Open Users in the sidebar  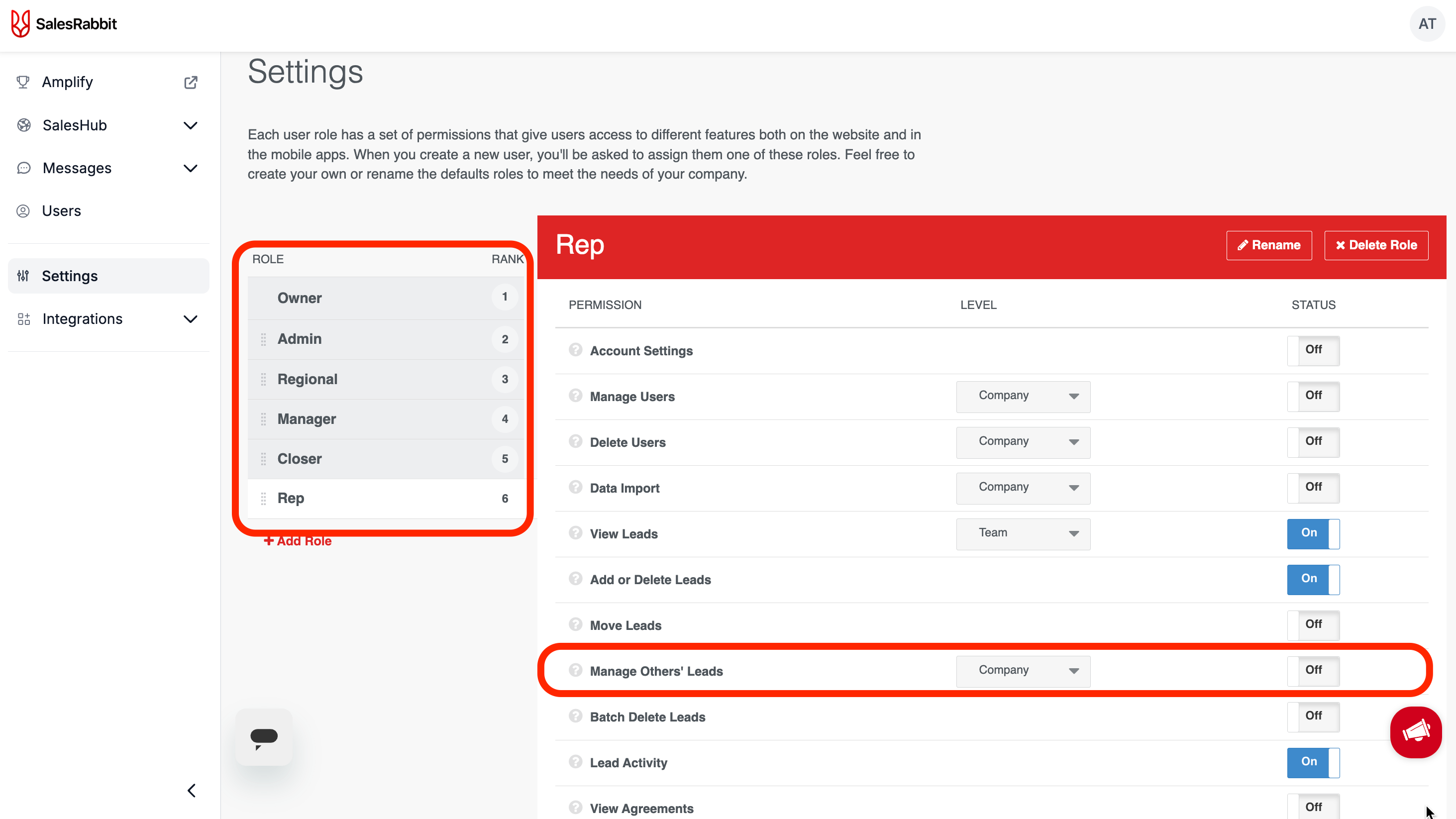point(62,211)
